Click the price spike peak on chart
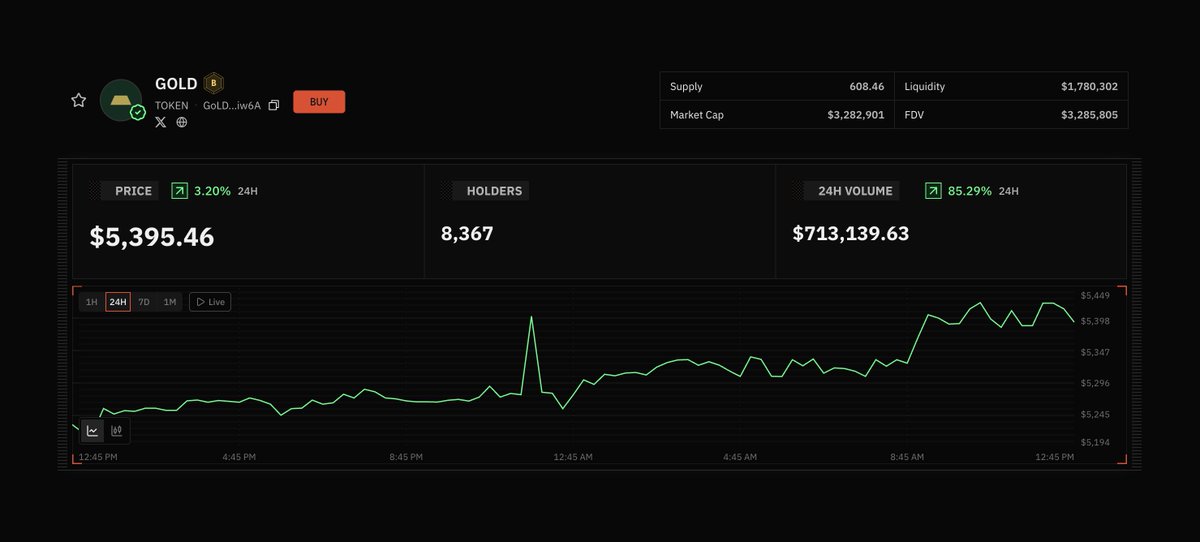The width and height of the screenshot is (1200, 542). [531, 318]
